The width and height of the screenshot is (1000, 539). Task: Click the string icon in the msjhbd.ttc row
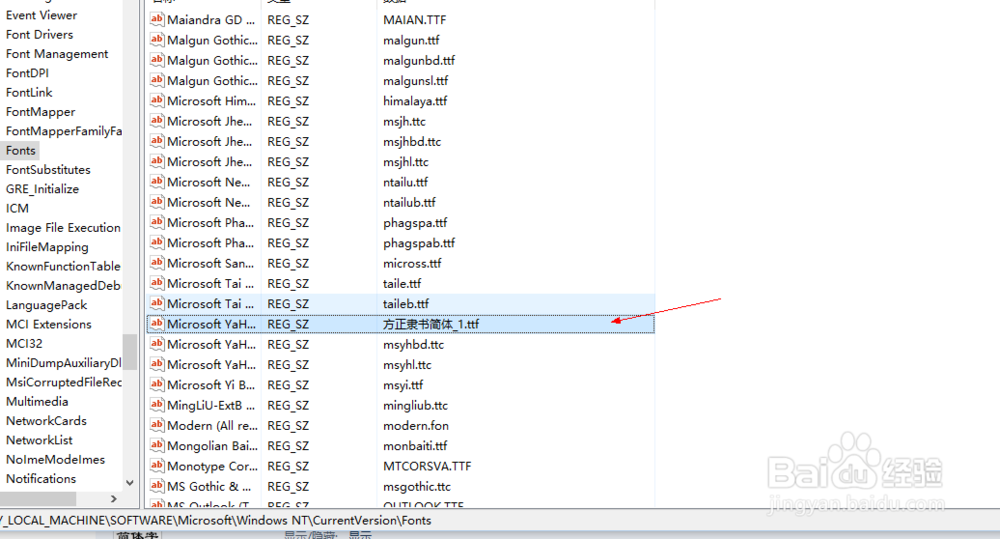pyautogui.click(x=157, y=141)
